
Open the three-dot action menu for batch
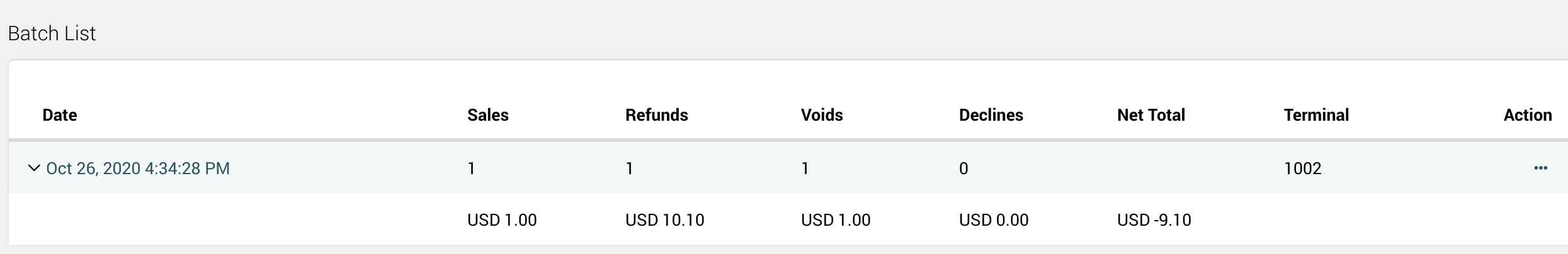pos(1540,168)
